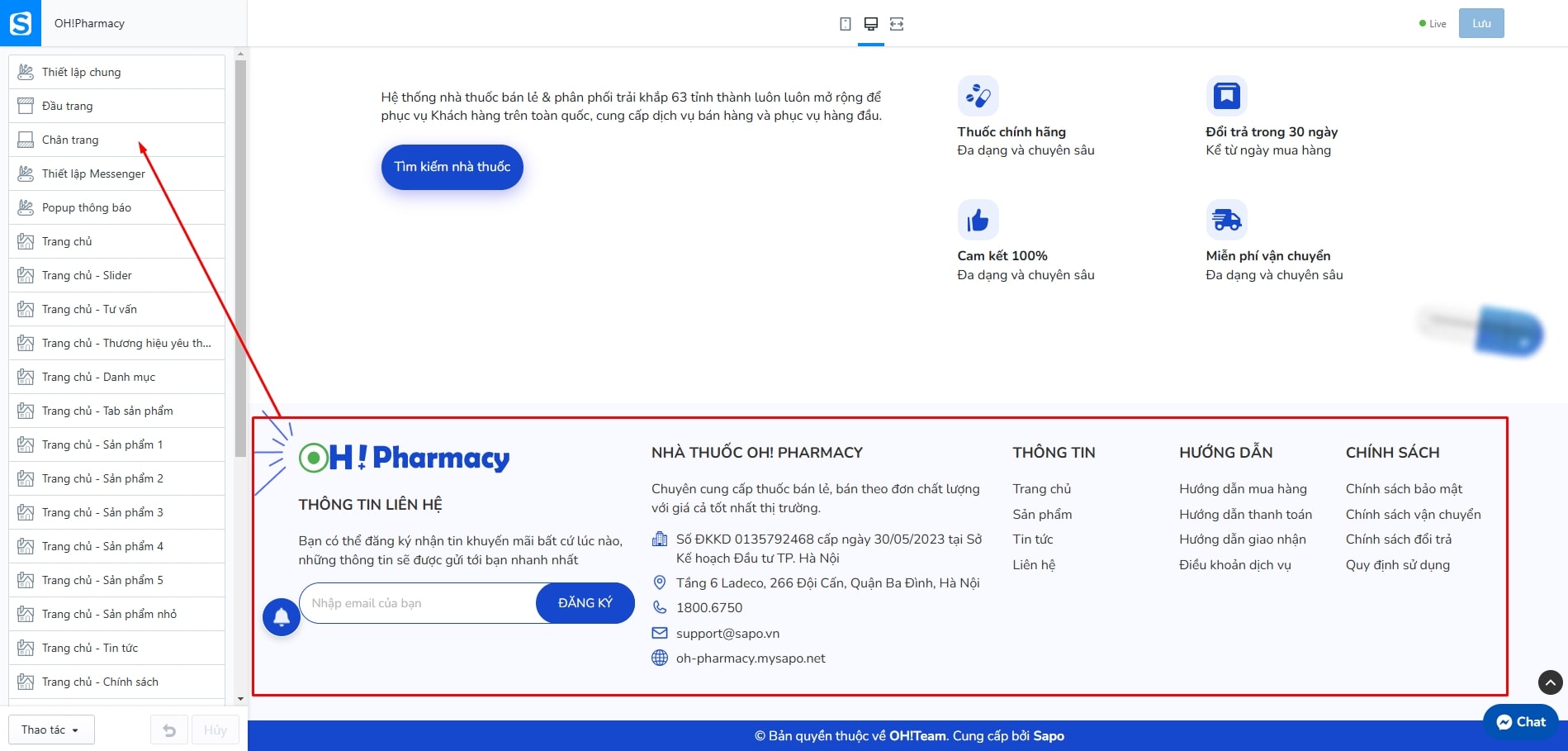Open Chính sách đổi trả link
This screenshot has height=751, width=1568.
1399,539
